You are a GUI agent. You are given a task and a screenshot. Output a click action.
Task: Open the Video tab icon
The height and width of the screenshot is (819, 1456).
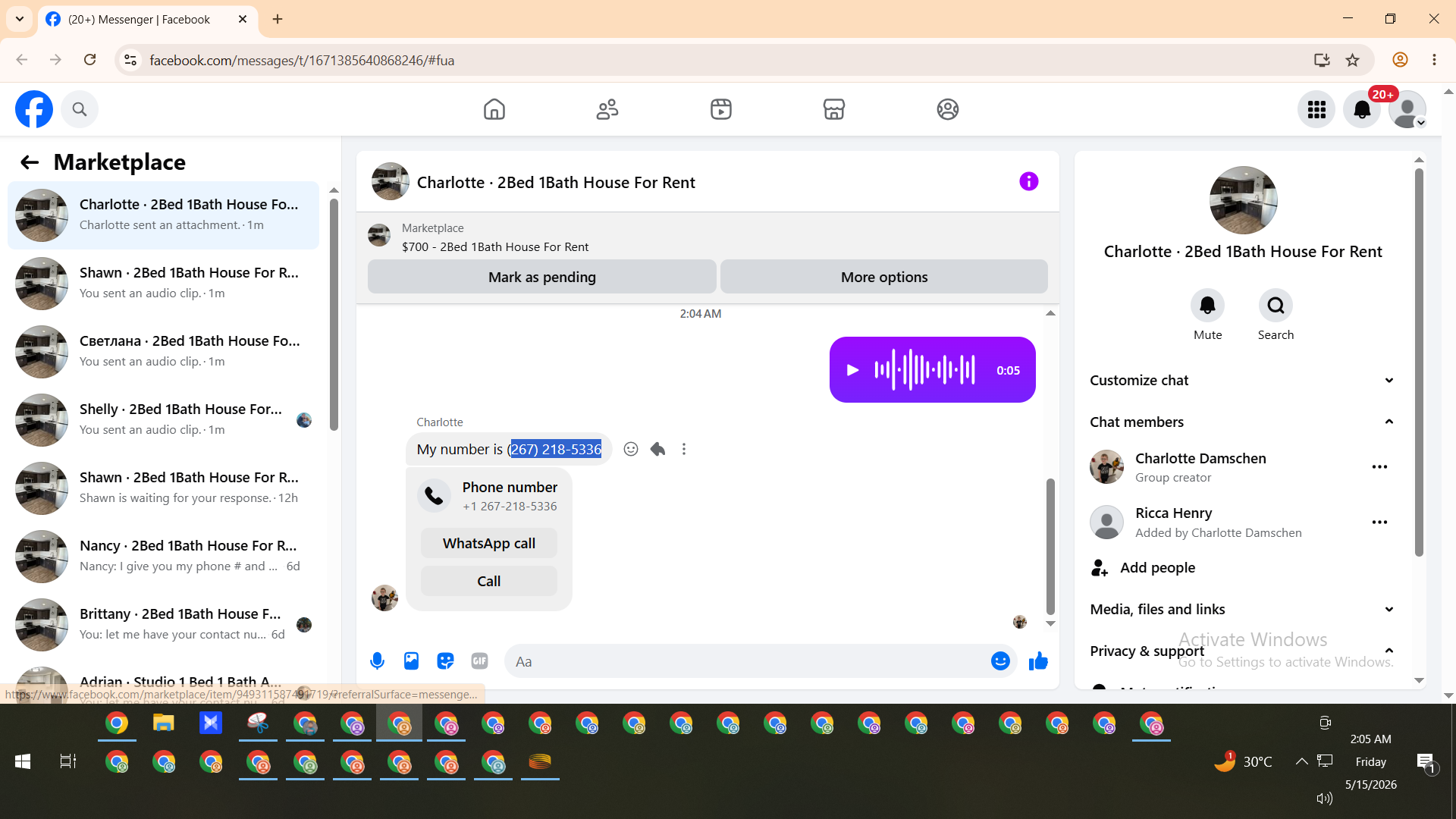click(x=721, y=109)
